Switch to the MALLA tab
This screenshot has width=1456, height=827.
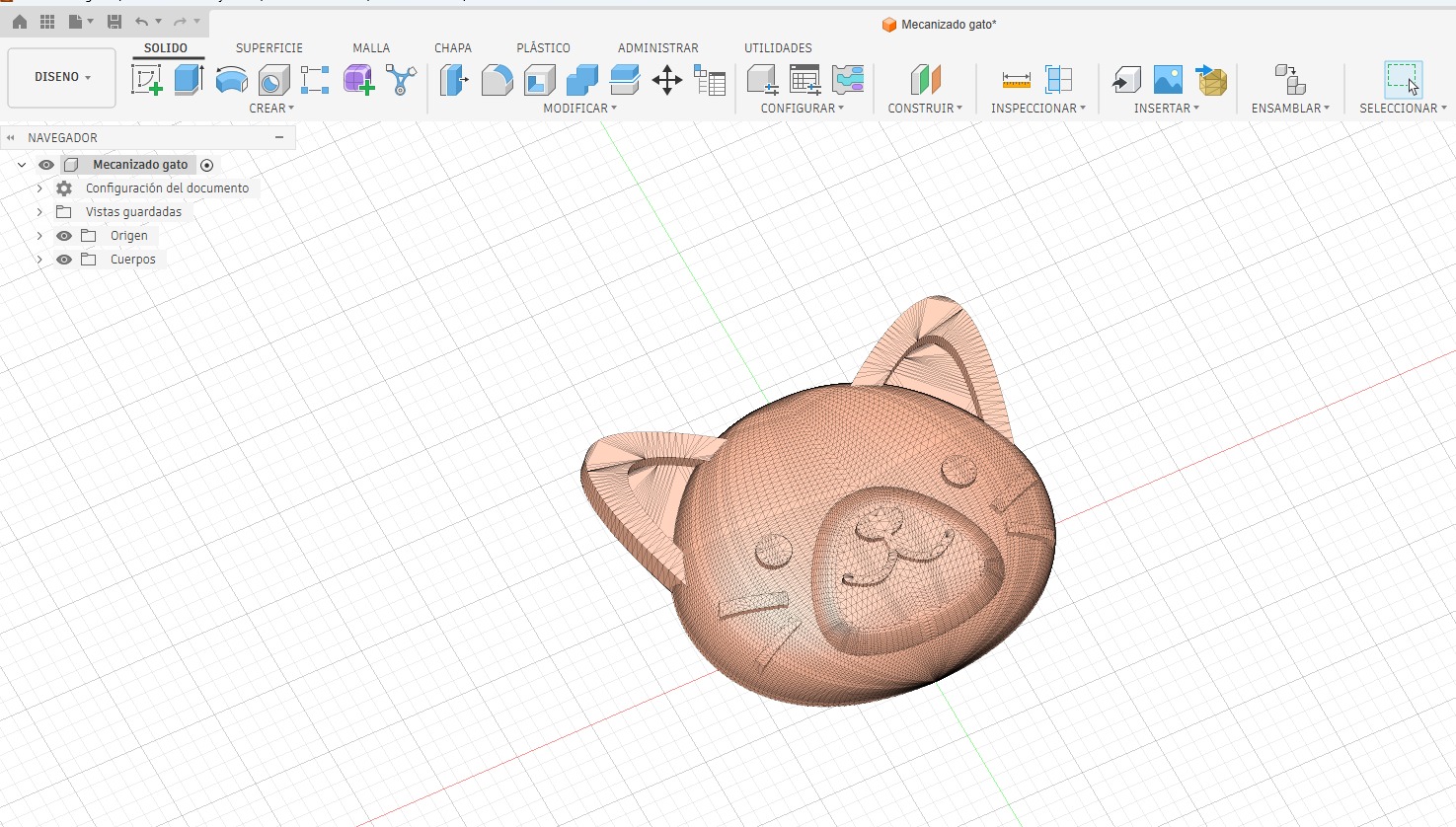pos(371,47)
